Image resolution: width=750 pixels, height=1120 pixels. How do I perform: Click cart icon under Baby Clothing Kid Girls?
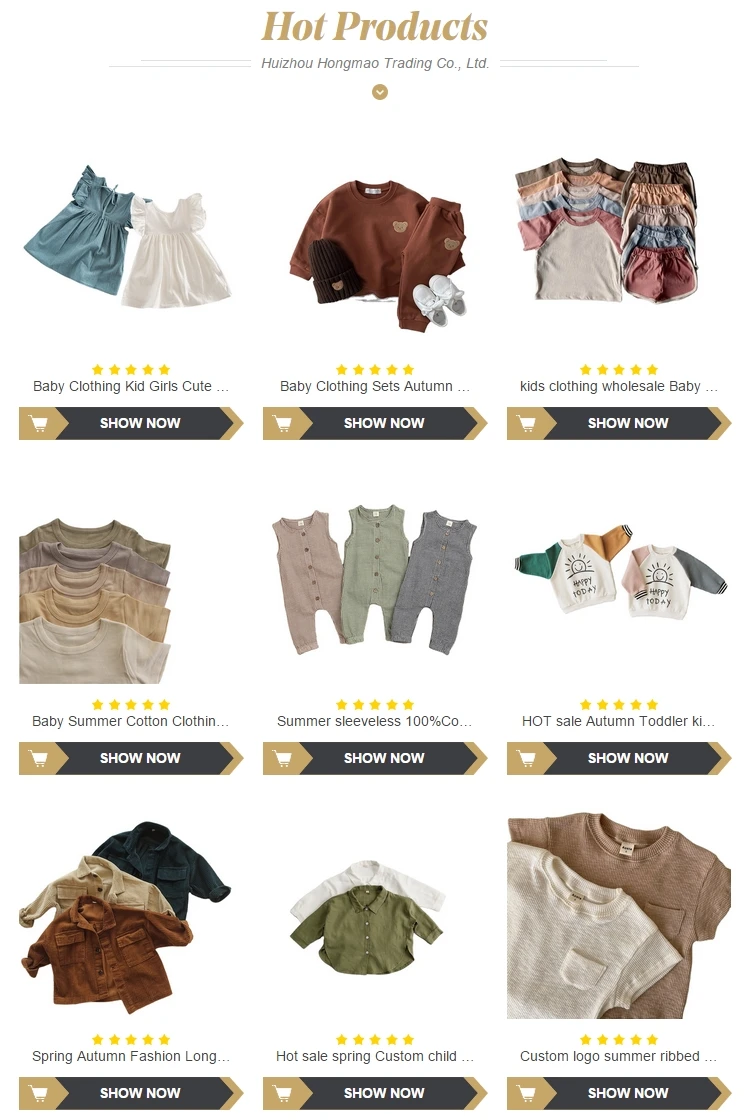(39, 424)
